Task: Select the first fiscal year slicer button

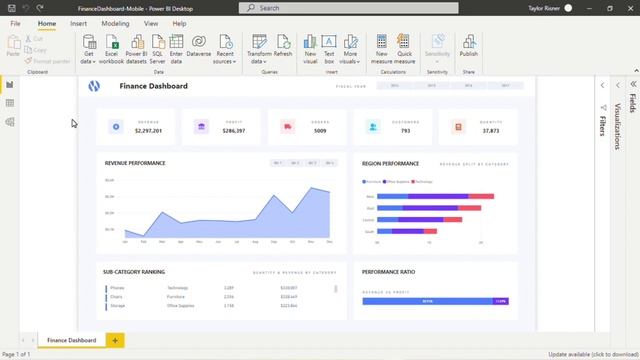Action: (x=395, y=86)
